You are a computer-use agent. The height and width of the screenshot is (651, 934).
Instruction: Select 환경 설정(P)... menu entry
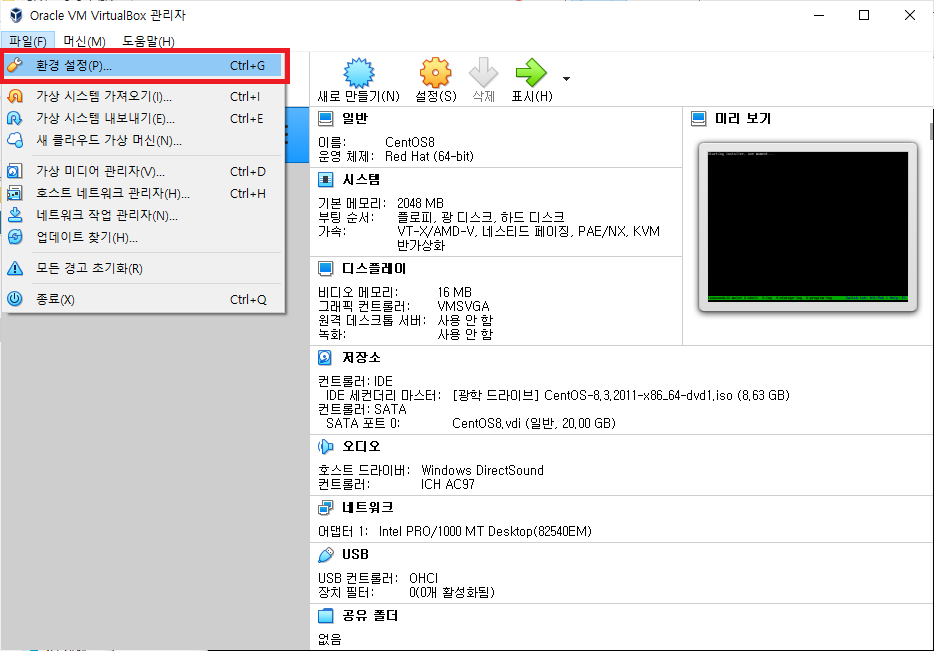coord(143,66)
